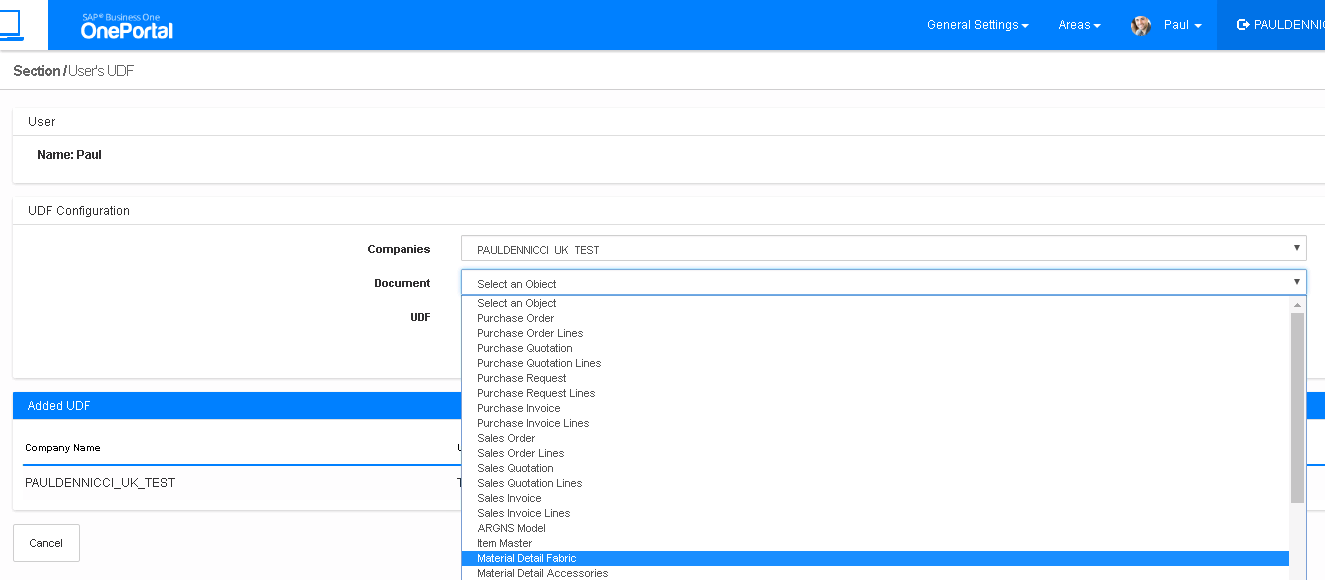Select Item Master option
This screenshot has width=1325, height=580.
coord(504,543)
